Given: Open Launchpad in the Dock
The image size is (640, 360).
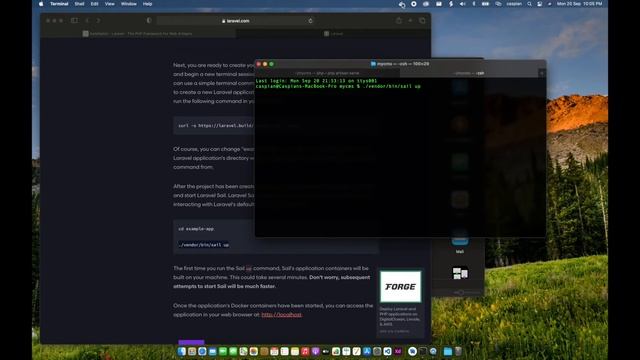Looking at the screenshot, I should click(192, 351).
